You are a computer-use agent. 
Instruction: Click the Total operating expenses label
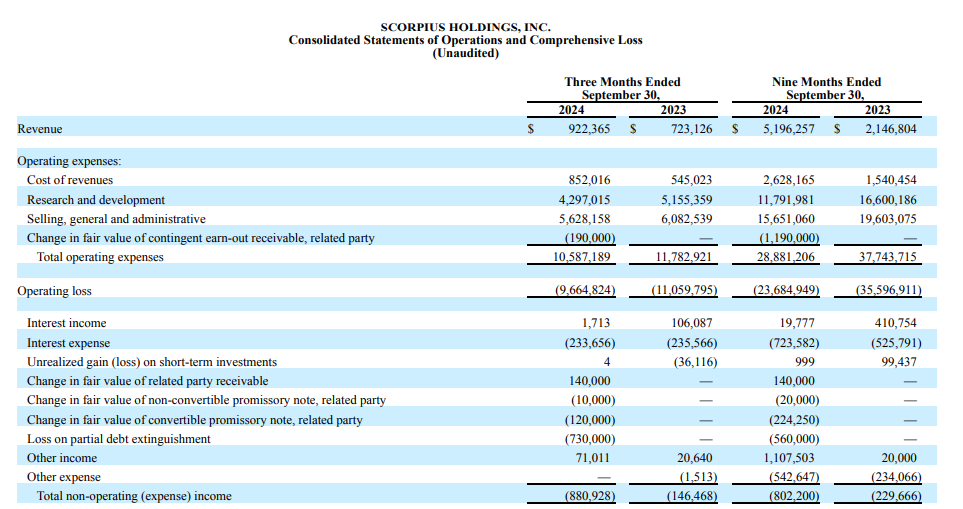100,257
